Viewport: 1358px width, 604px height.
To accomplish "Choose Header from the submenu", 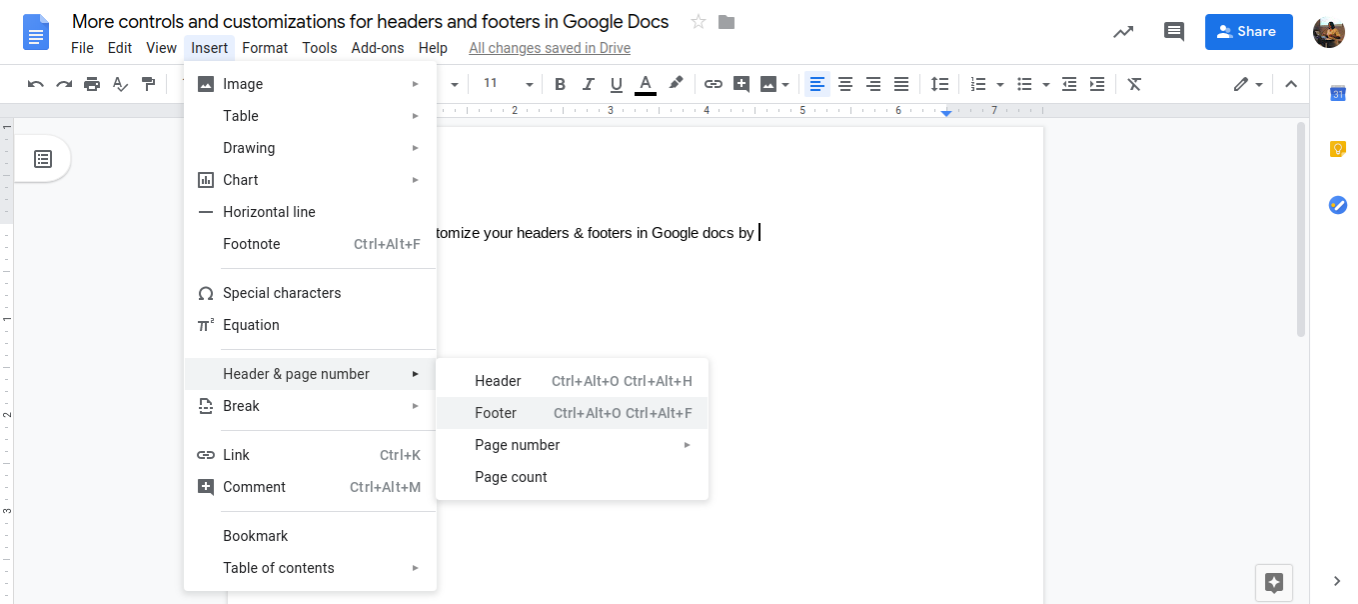I will pyautogui.click(x=572, y=381).
